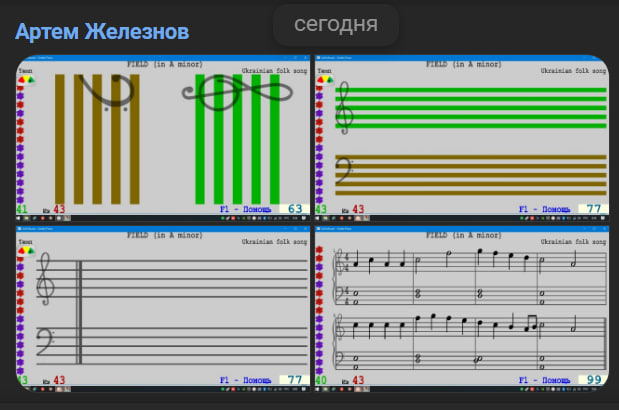
Task: Click the green number 40 in sheet music image
Action: click(x=321, y=380)
